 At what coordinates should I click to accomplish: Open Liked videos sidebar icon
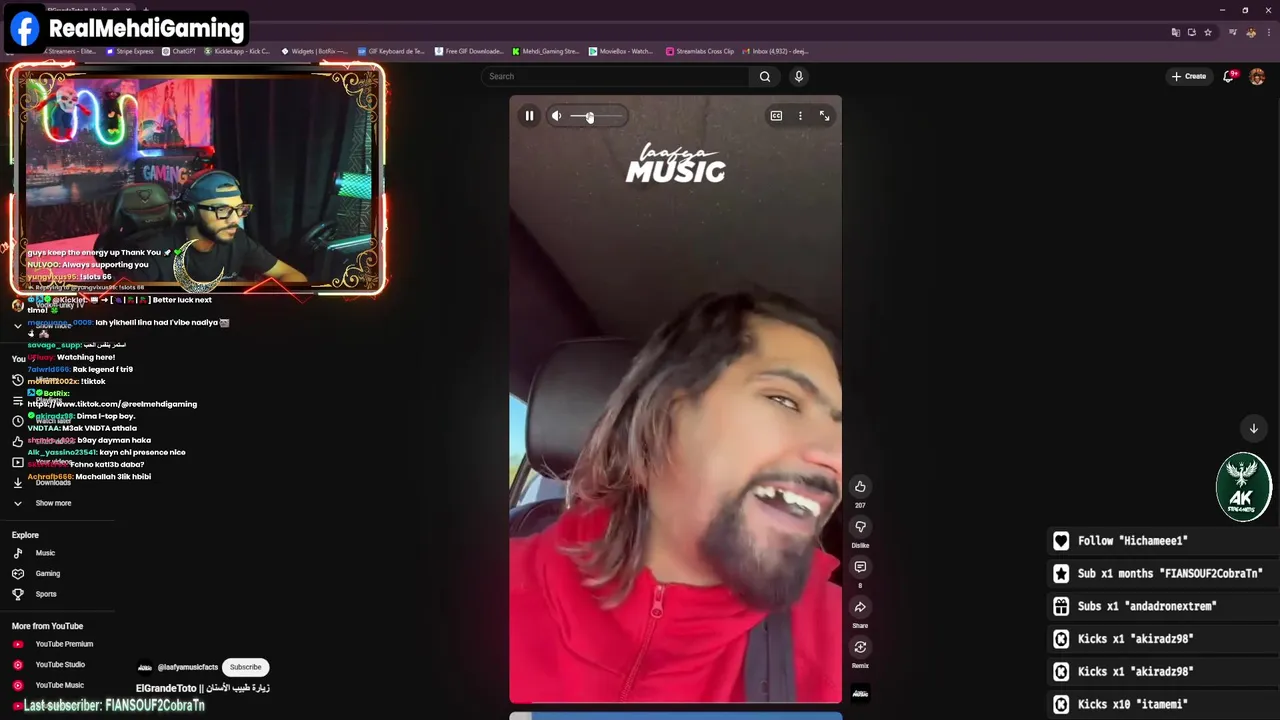coord(17,441)
